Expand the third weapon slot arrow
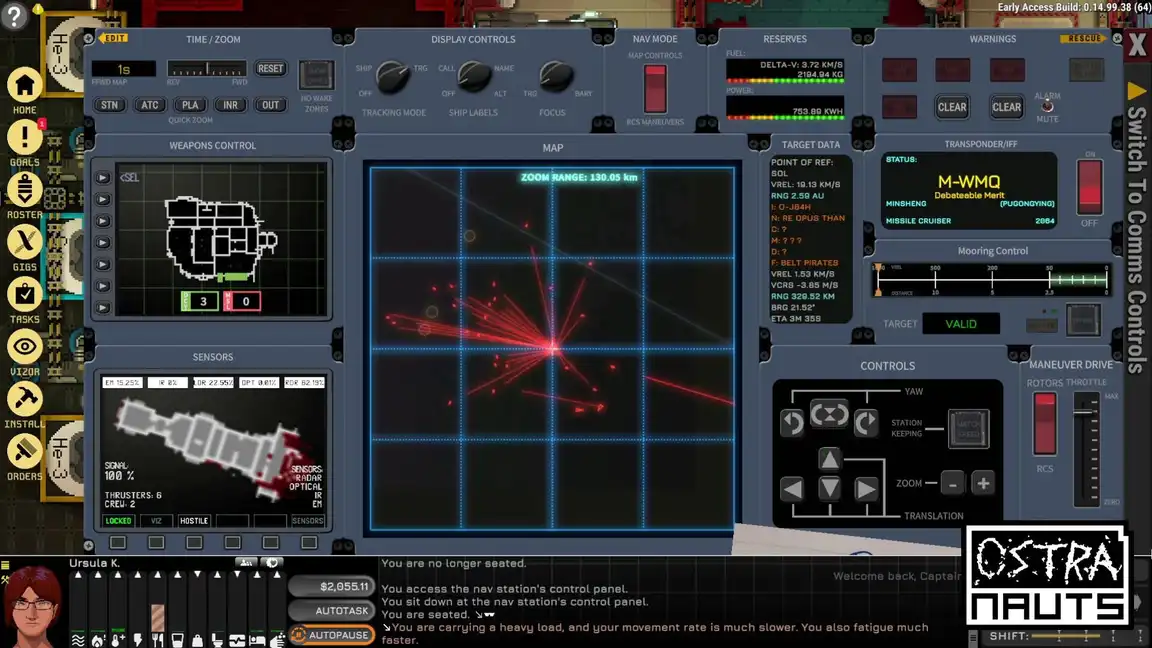 coord(103,221)
